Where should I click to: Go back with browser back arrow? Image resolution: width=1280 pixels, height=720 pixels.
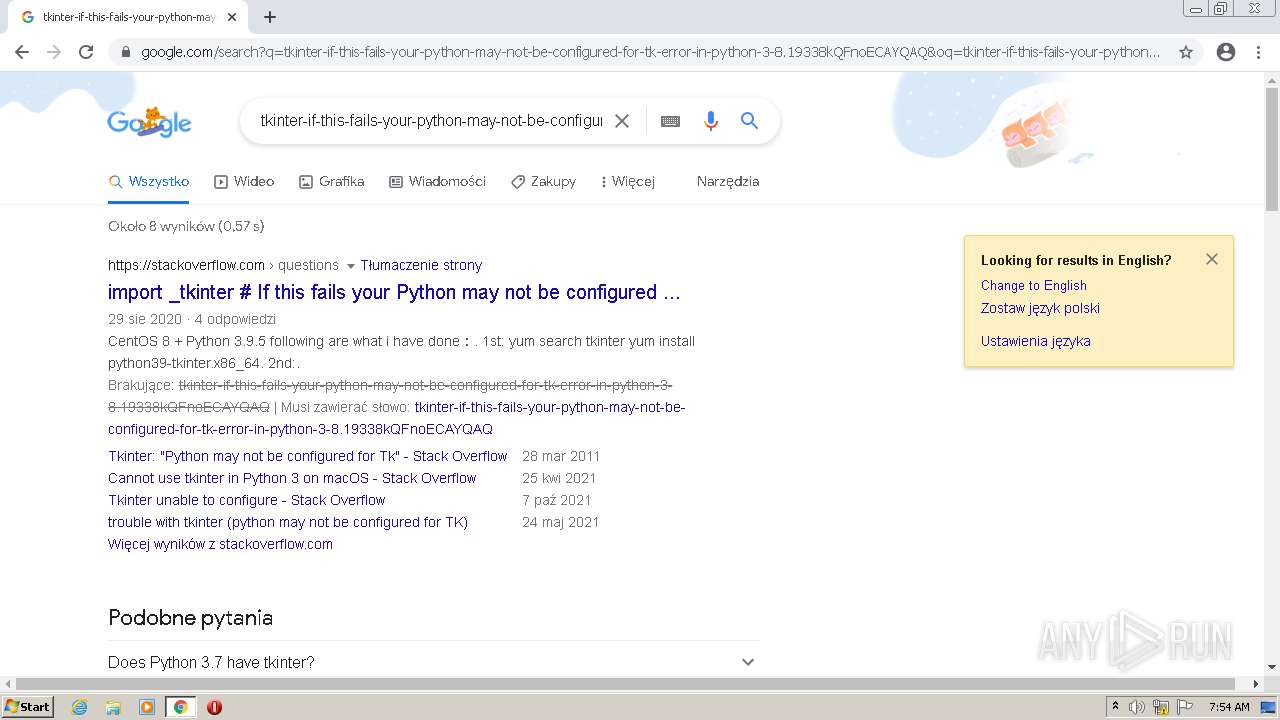[22, 52]
